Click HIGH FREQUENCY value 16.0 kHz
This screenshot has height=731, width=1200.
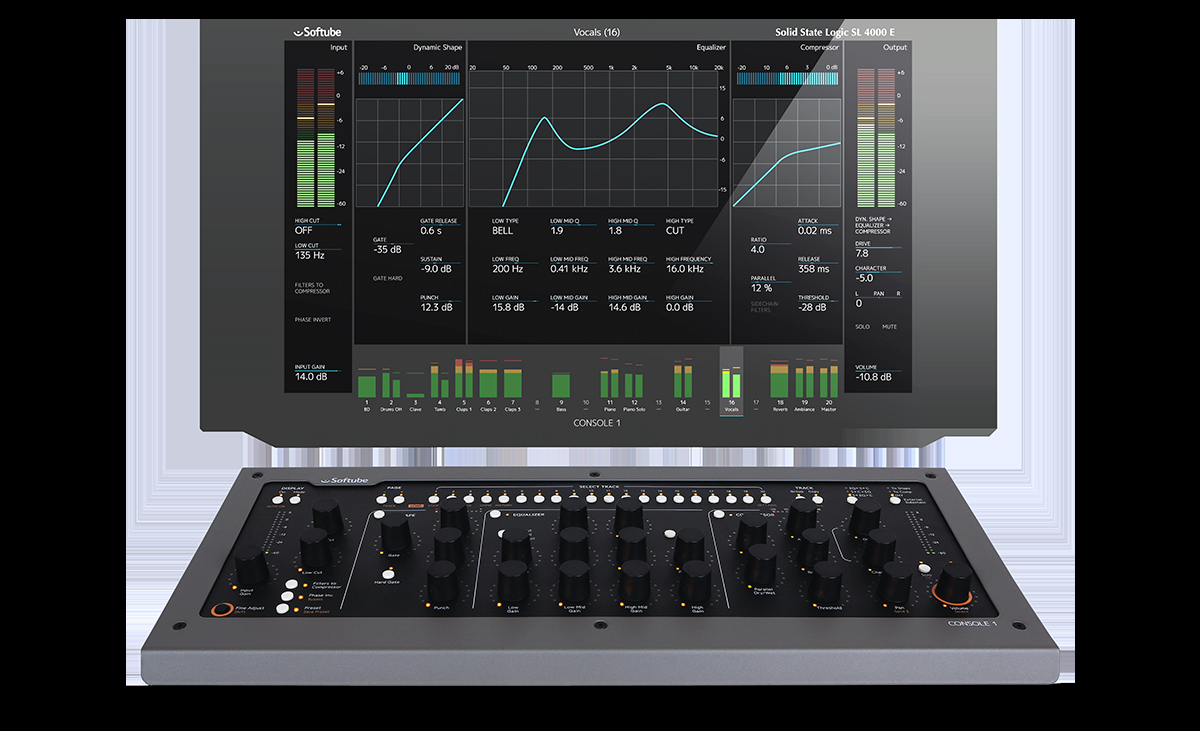[684, 269]
